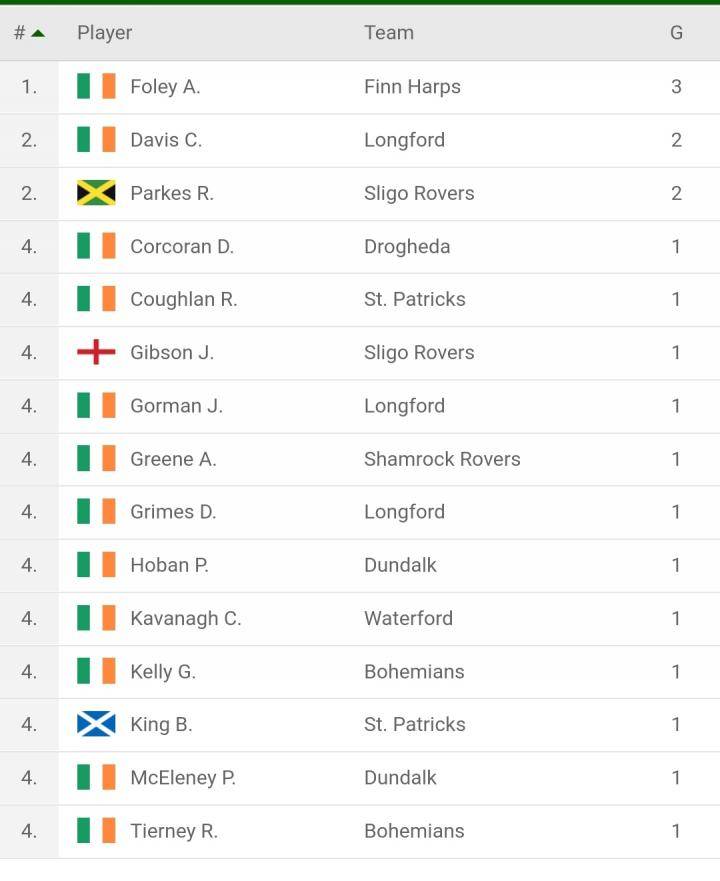Sort by the Team column header

389,33
